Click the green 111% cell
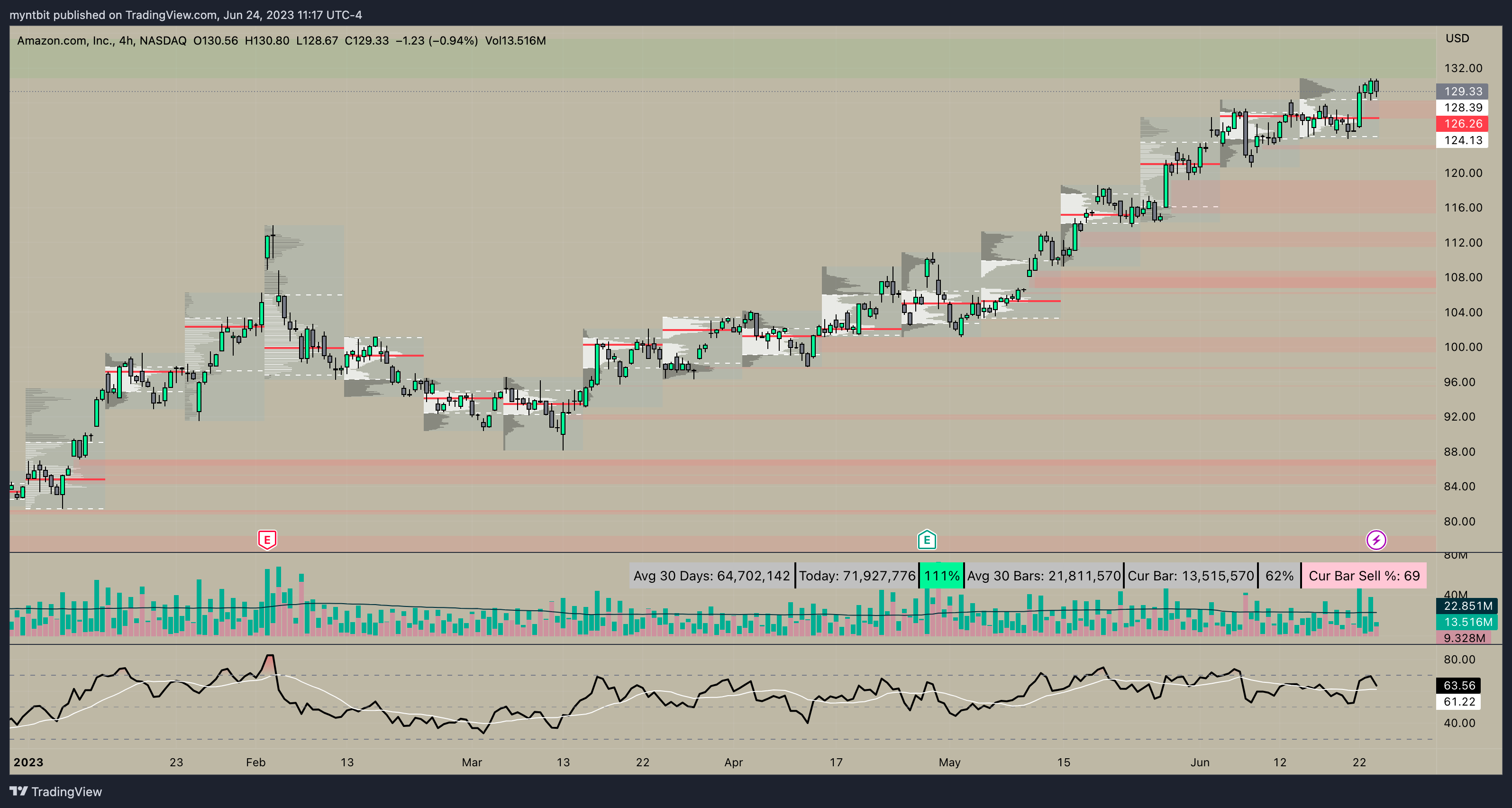This screenshot has width=1512, height=808. click(941, 576)
